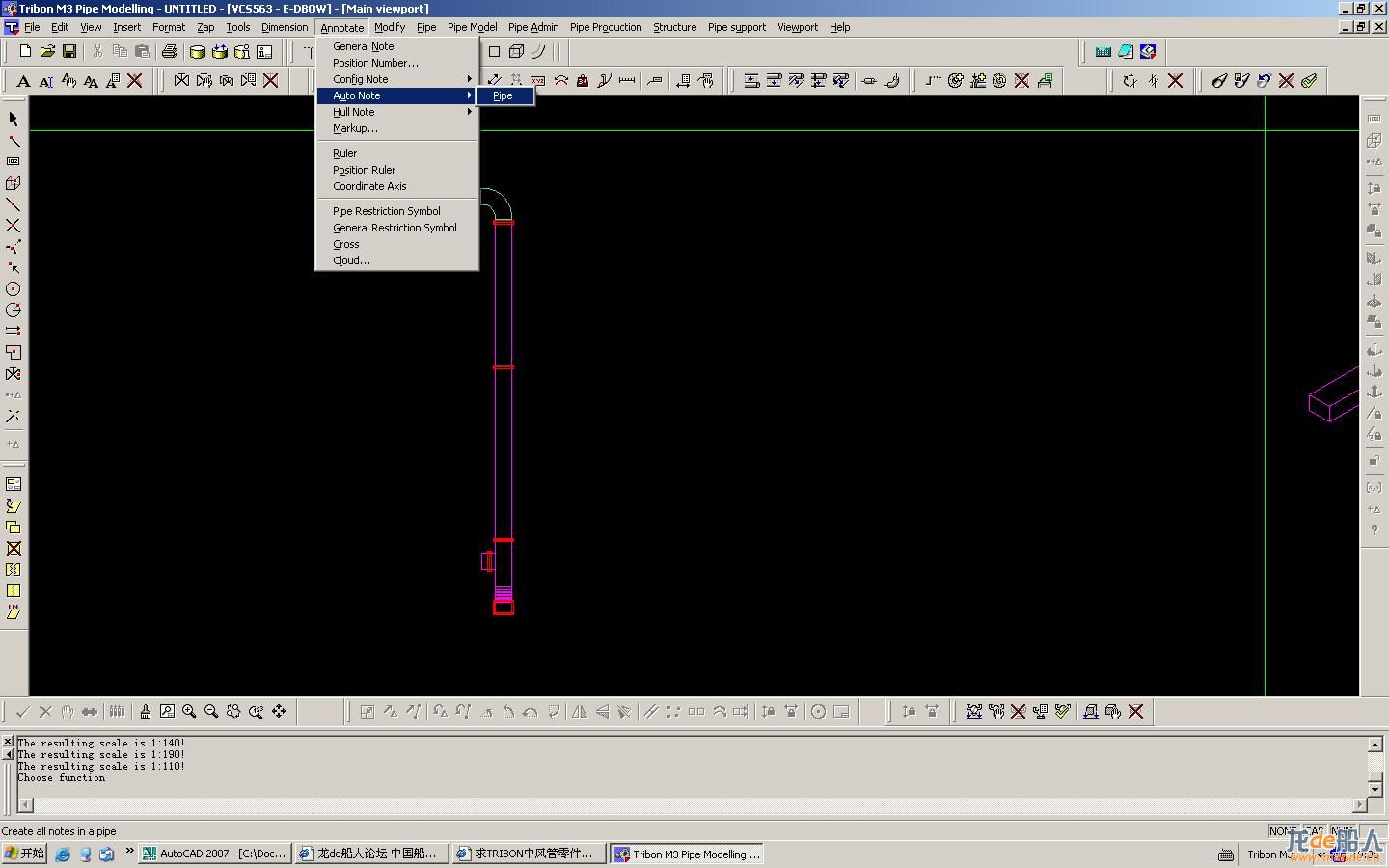The height and width of the screenshot is (868, 1389).
Task: Click the square outline icon in the upper toolbar
Action: (494, 51)
